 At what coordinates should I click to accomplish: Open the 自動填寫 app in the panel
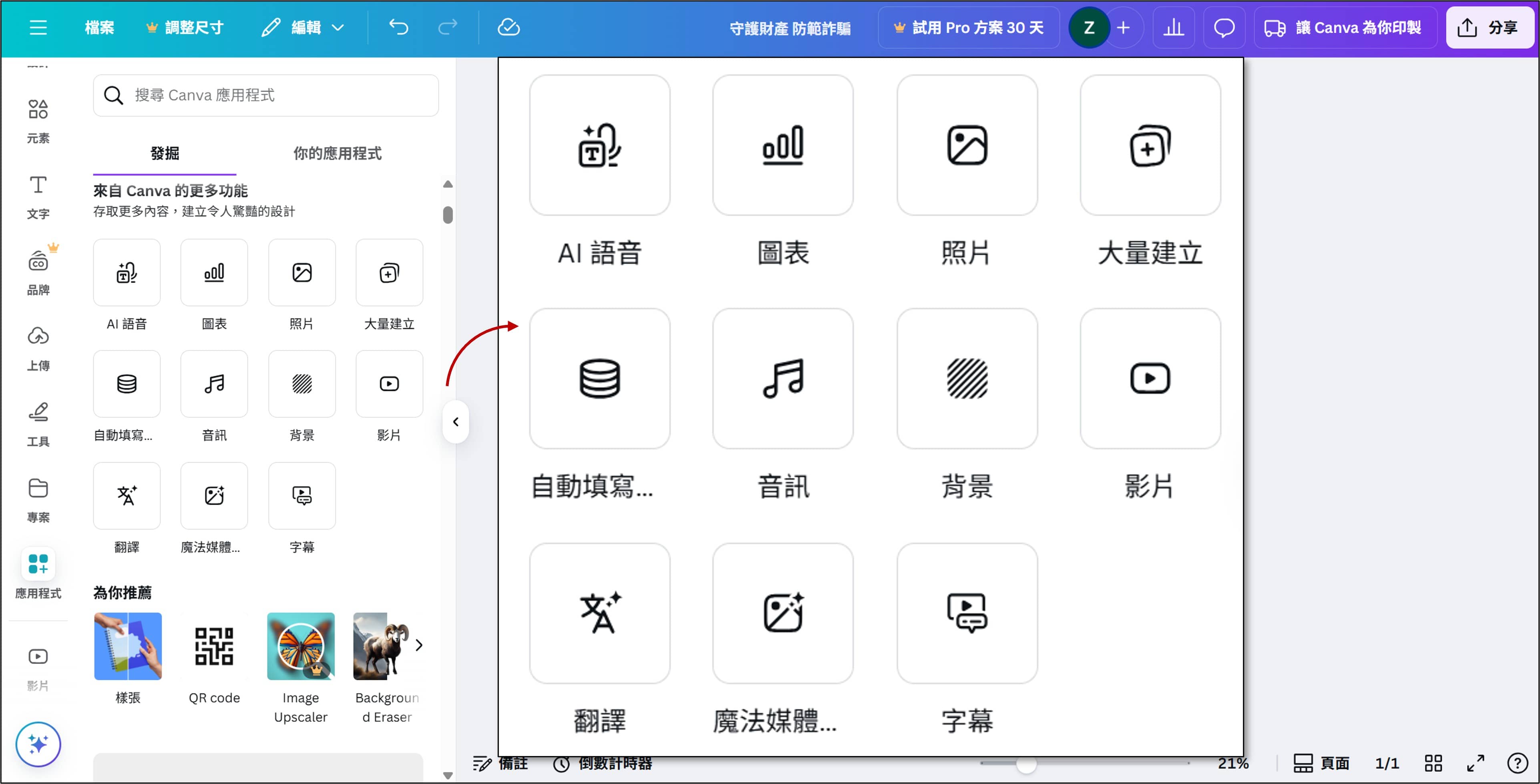click(x=127, y=384)
